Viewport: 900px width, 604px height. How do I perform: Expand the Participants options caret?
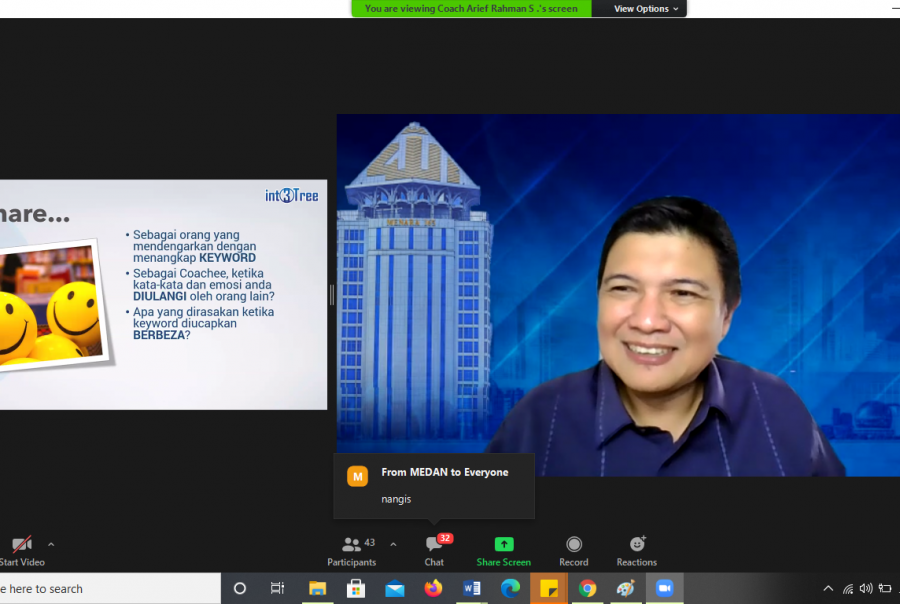(x=393, y=545)
